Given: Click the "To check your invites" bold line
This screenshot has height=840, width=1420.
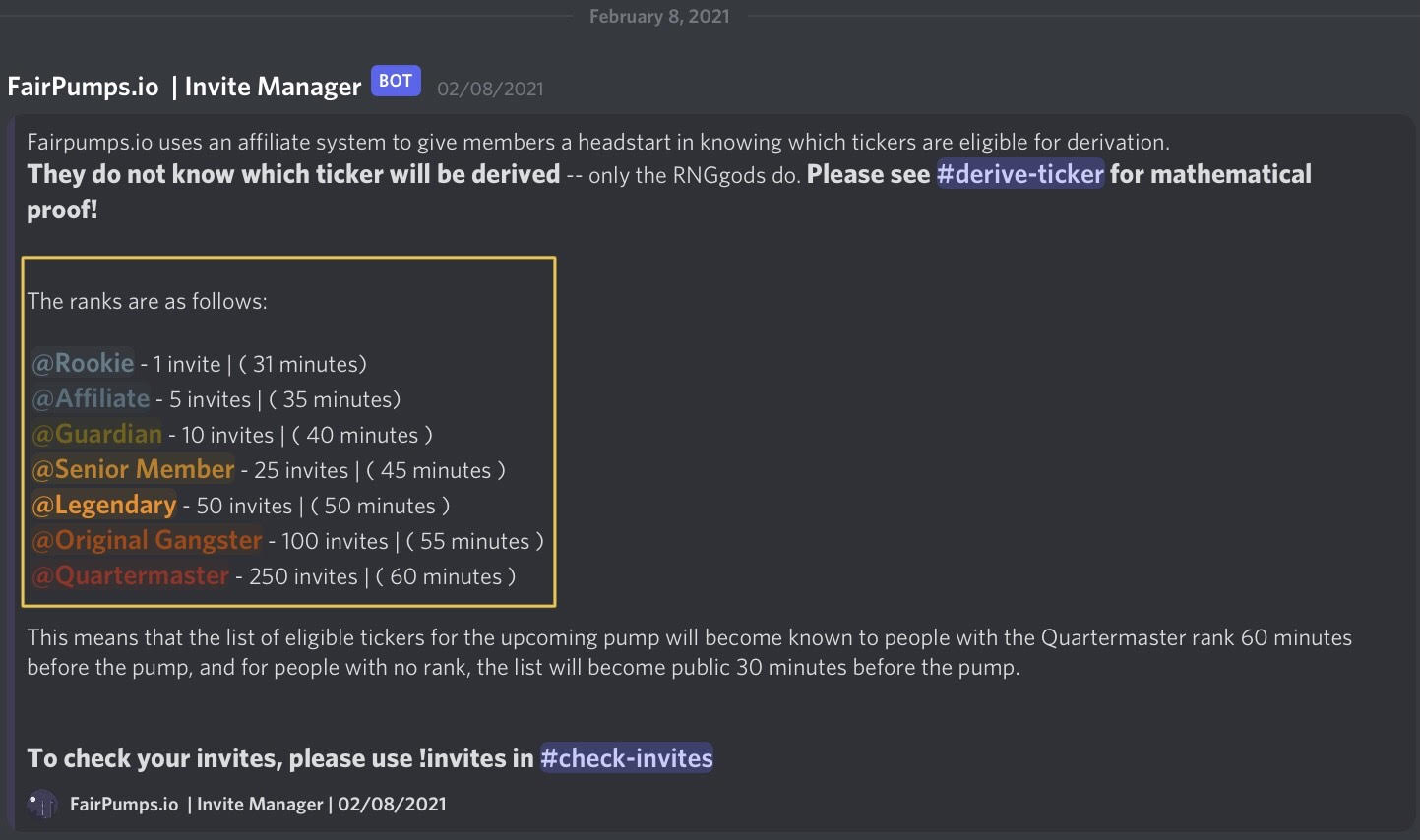Looking at the screenshot, I should pyautogui.click(x=280, y=758).
